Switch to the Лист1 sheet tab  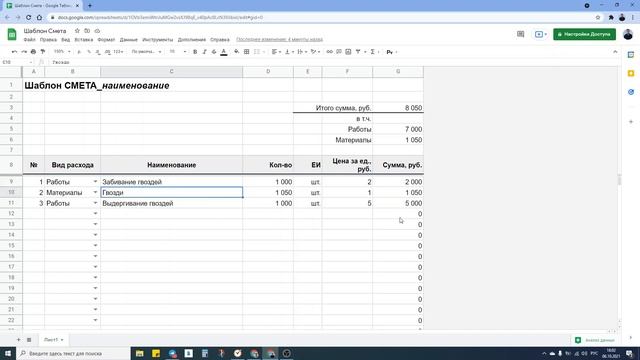pyautogui.click(x=53, y=340)
